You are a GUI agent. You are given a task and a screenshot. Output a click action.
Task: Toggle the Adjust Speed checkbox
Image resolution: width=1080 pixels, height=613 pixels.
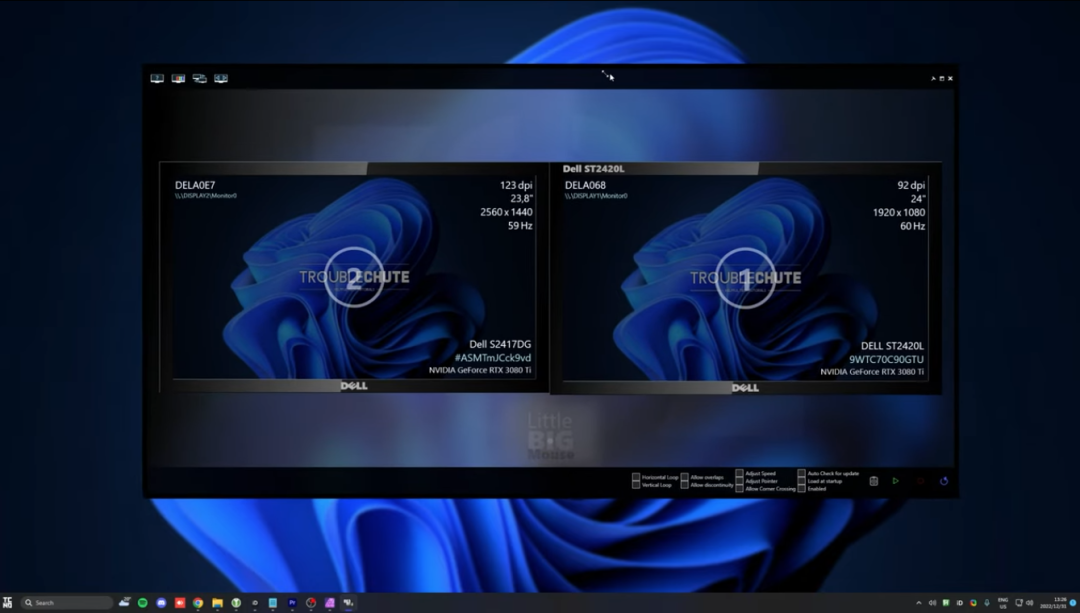point(739,473)
